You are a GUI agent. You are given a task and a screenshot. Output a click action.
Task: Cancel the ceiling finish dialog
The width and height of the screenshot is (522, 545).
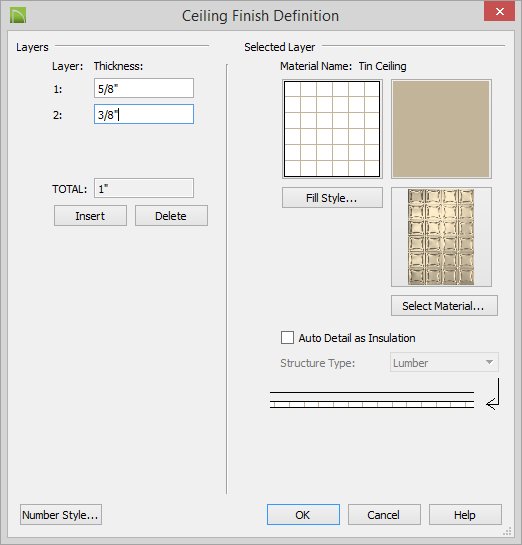[x=384, y=514]
